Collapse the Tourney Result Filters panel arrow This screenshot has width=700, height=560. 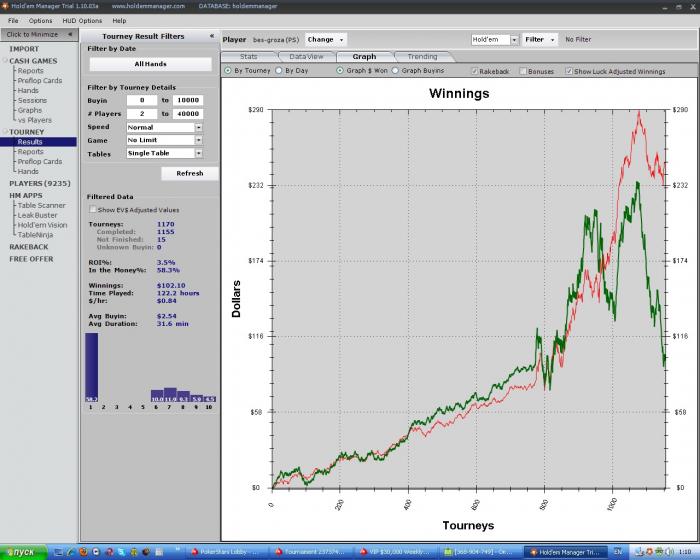[x=211, y=36]
